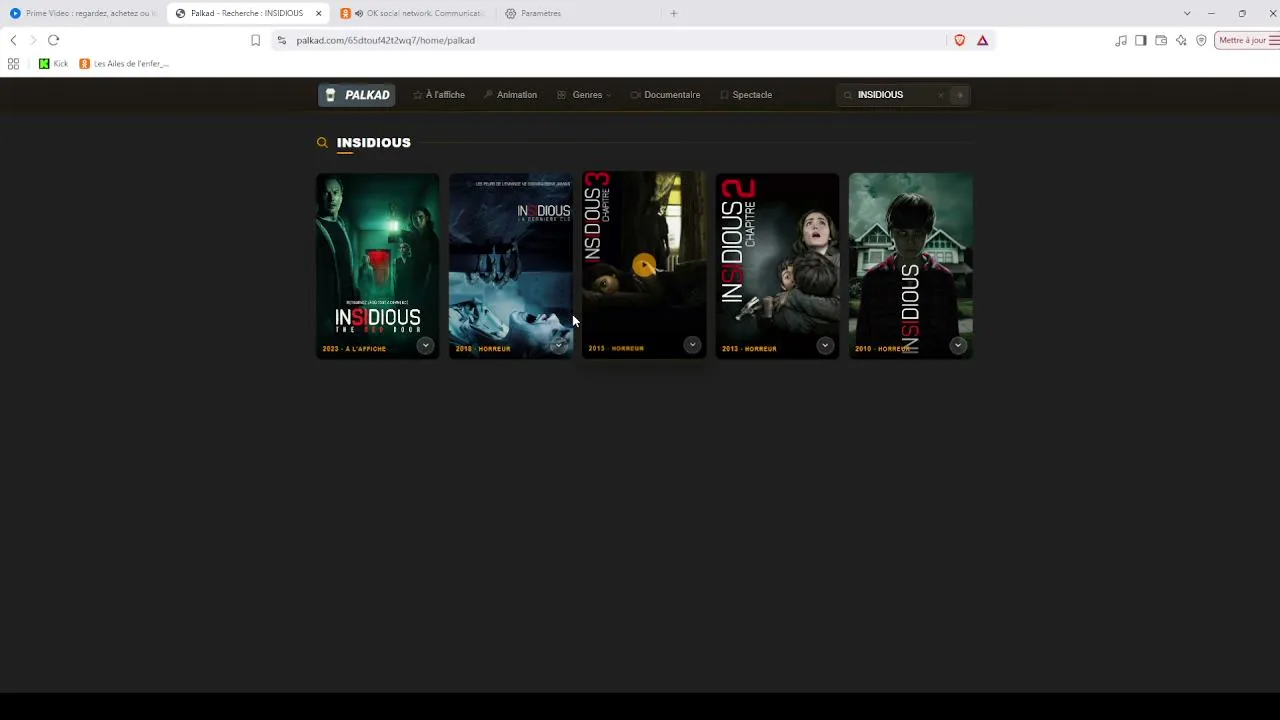
Task: Toggle the browser sidebar panel icon
Action: 1141,40
